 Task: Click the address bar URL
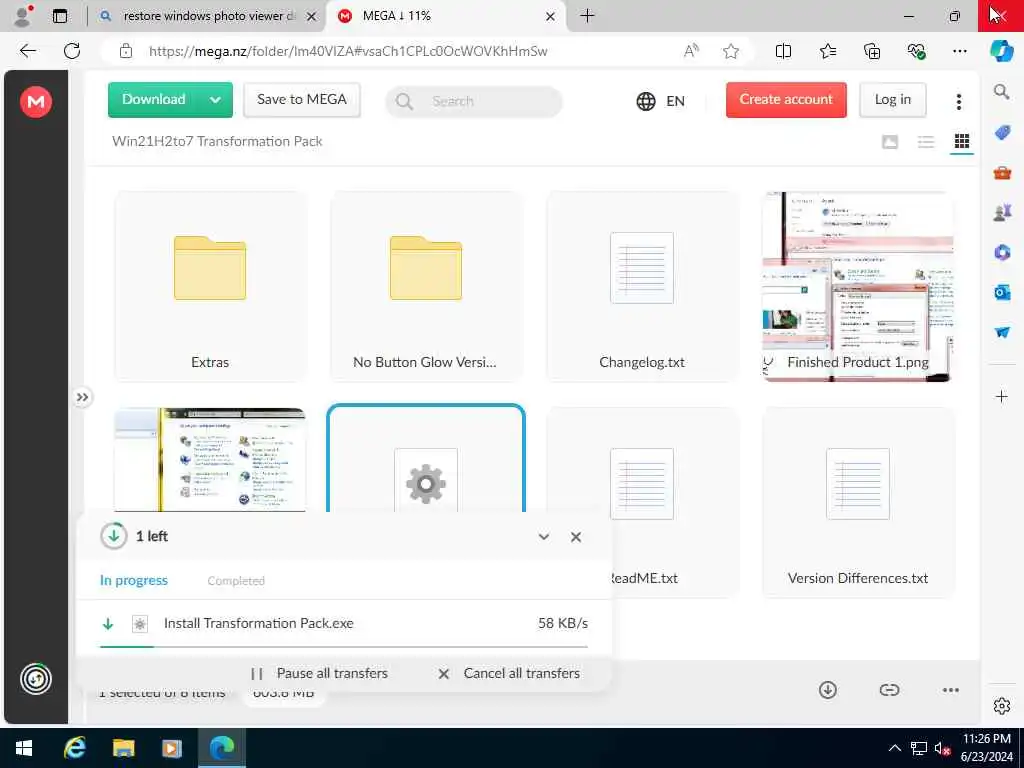(348, 52)
